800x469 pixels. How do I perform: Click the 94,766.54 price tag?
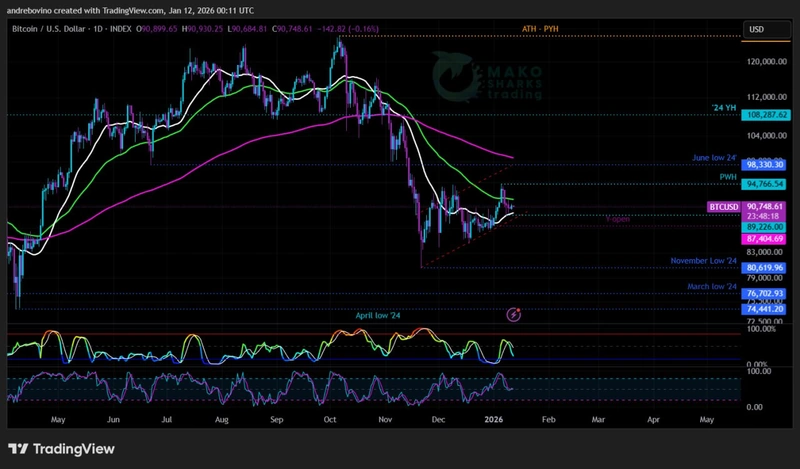coord(768,185)
